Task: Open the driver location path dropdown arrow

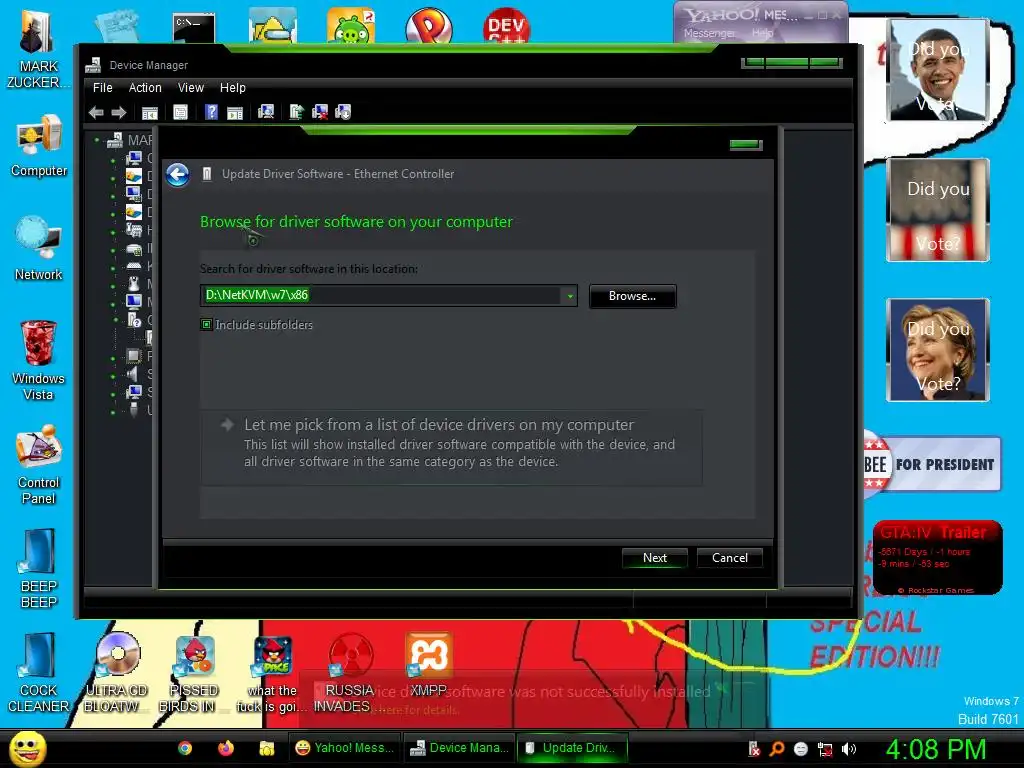Action: [569, 296]
